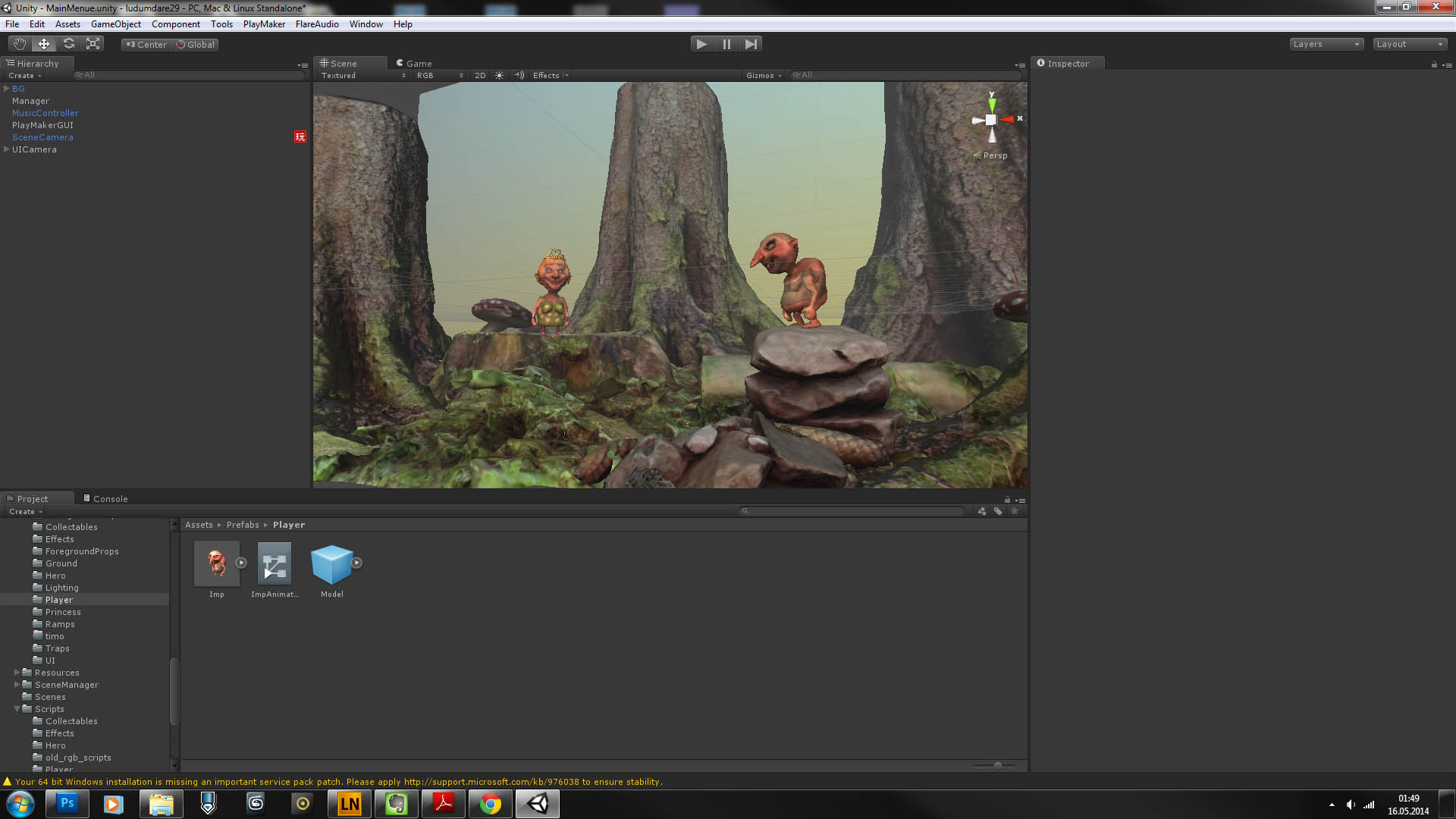Toggle 2D scene view mode
Image resolution: width=1456 pixels, height=819 pixels.
tap(480, 75)
